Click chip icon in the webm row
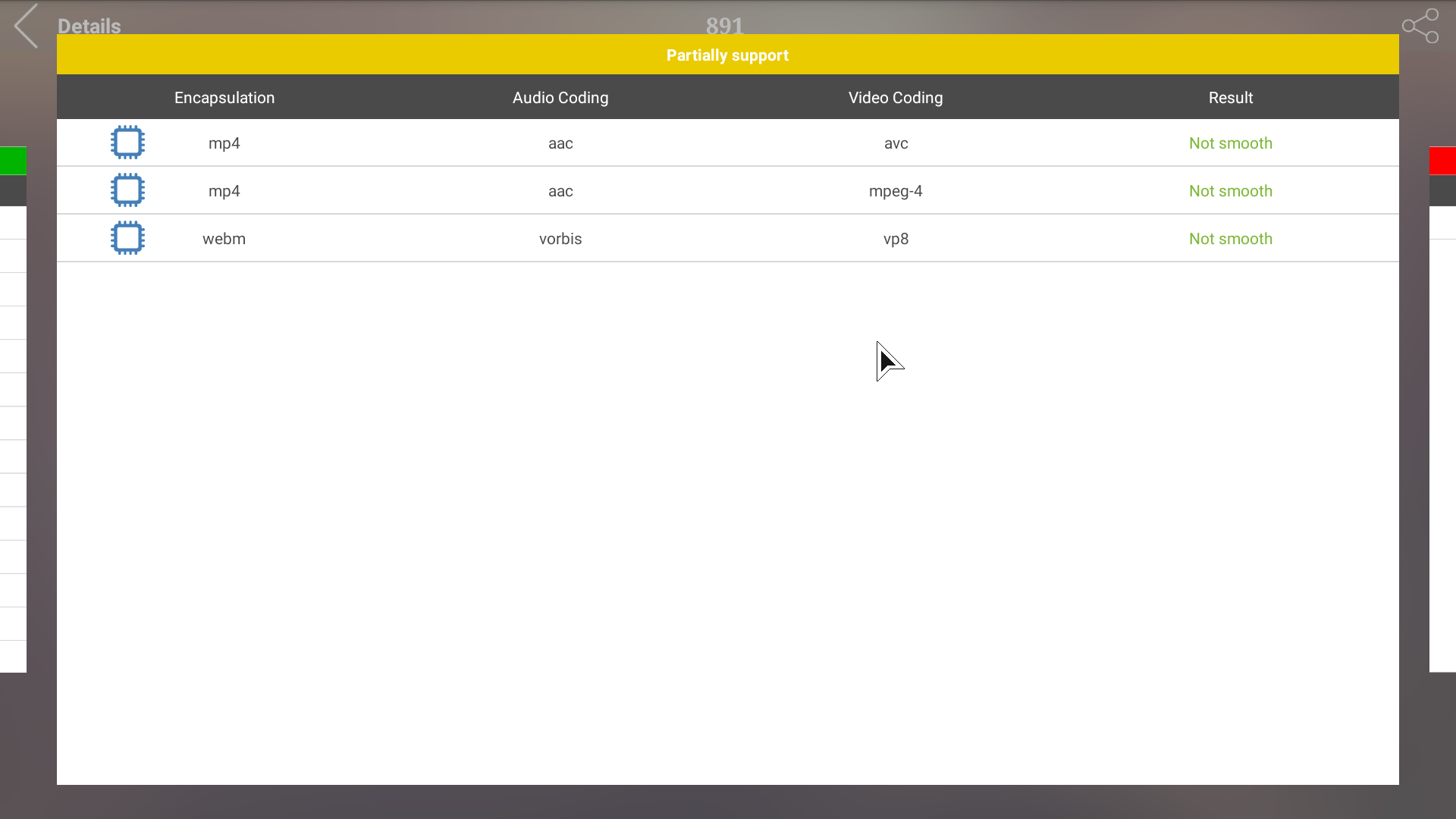The height and width of the screenshot is (819, 1456). click(x=127, y=238)
